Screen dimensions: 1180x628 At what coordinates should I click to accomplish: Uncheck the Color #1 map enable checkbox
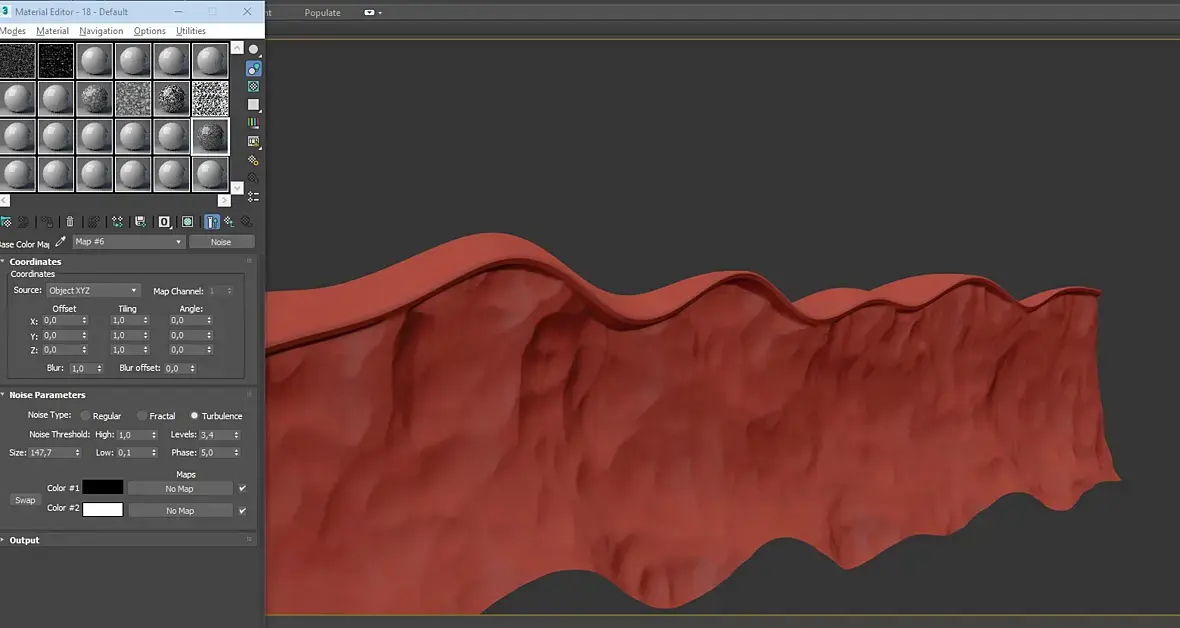coord(242,489)
